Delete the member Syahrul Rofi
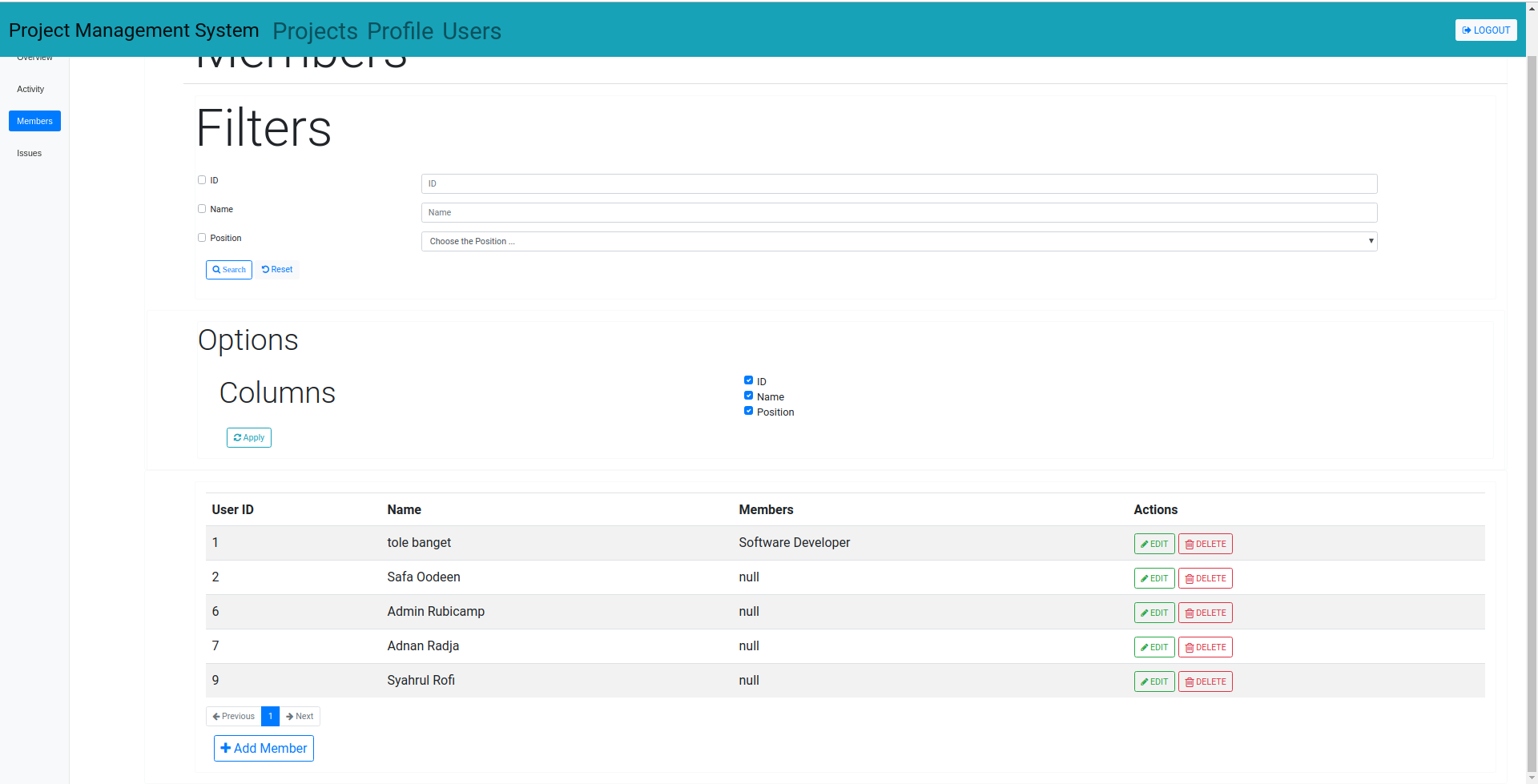This screenshot has width=1538, height=784. [1205, 682]
